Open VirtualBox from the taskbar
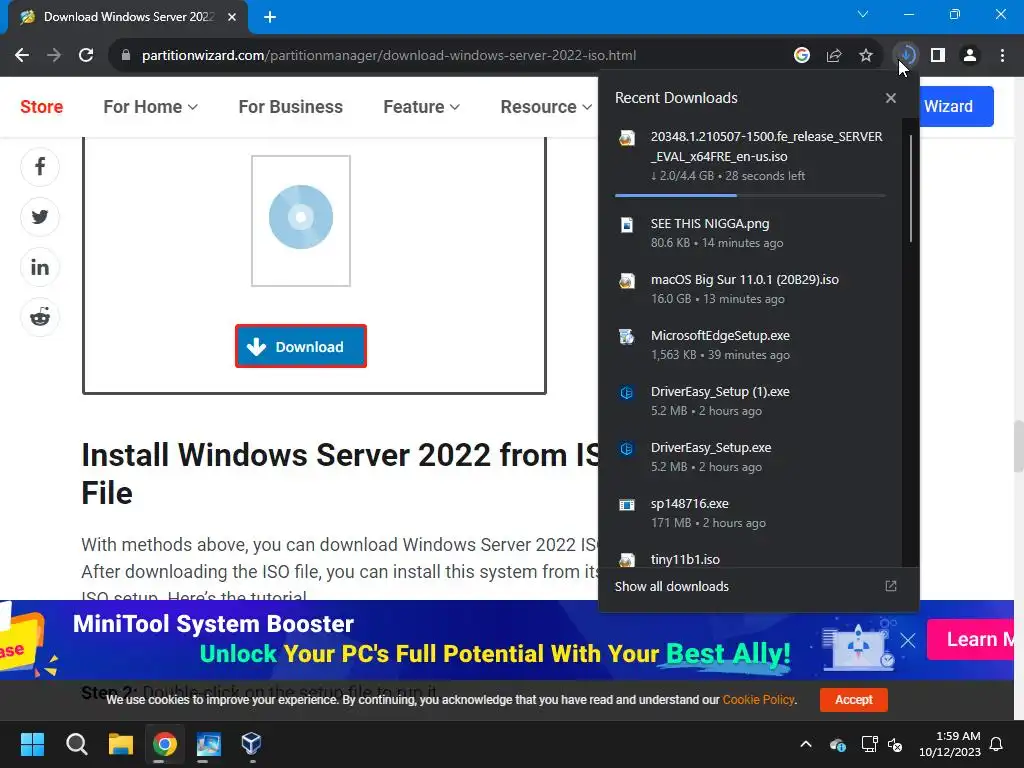This screenshot has height=768, width=1024. point(251,744)
